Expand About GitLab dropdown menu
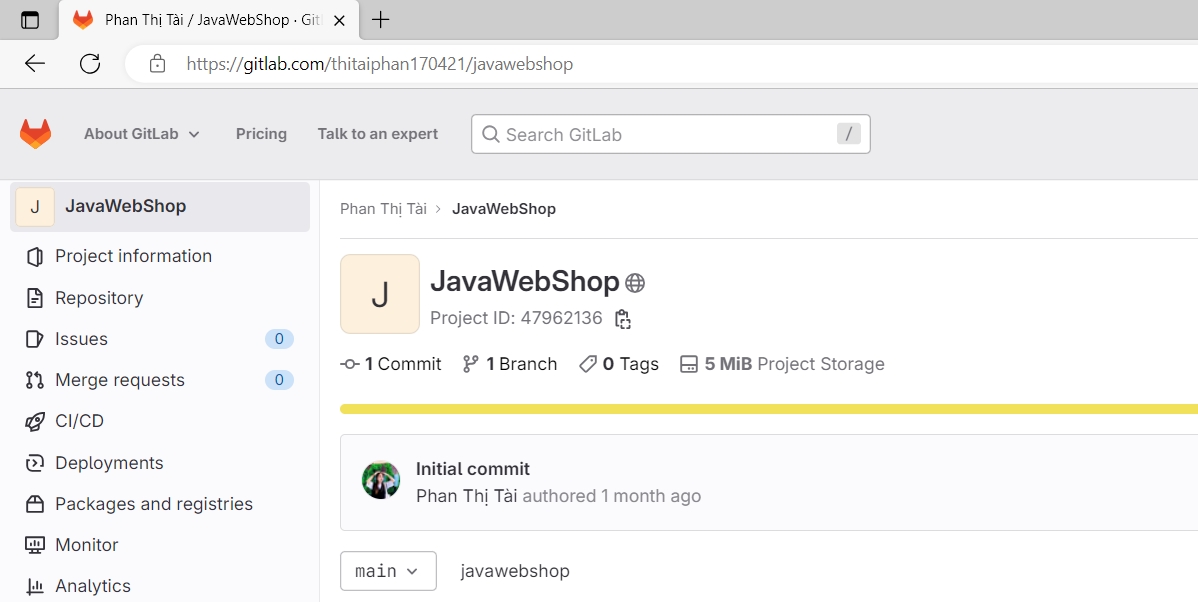The image size is (1198, 602). pos(142,134)
